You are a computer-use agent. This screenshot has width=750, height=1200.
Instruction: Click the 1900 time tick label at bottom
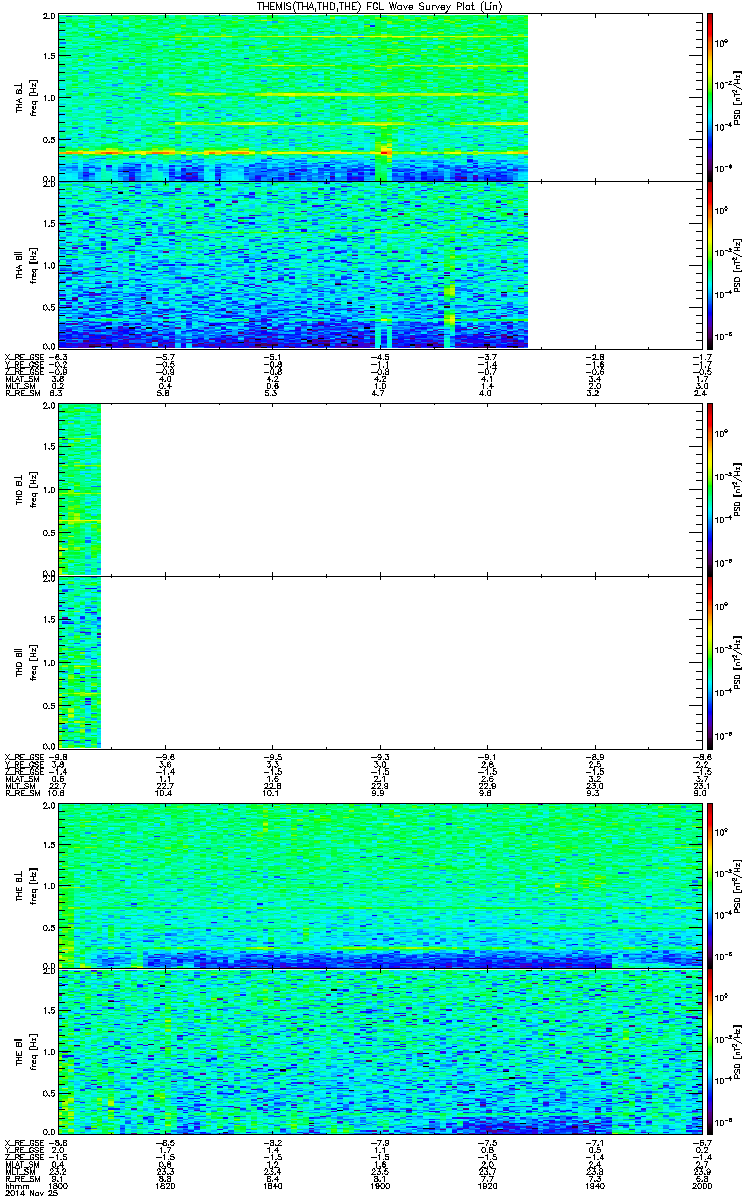(381, 1184)
